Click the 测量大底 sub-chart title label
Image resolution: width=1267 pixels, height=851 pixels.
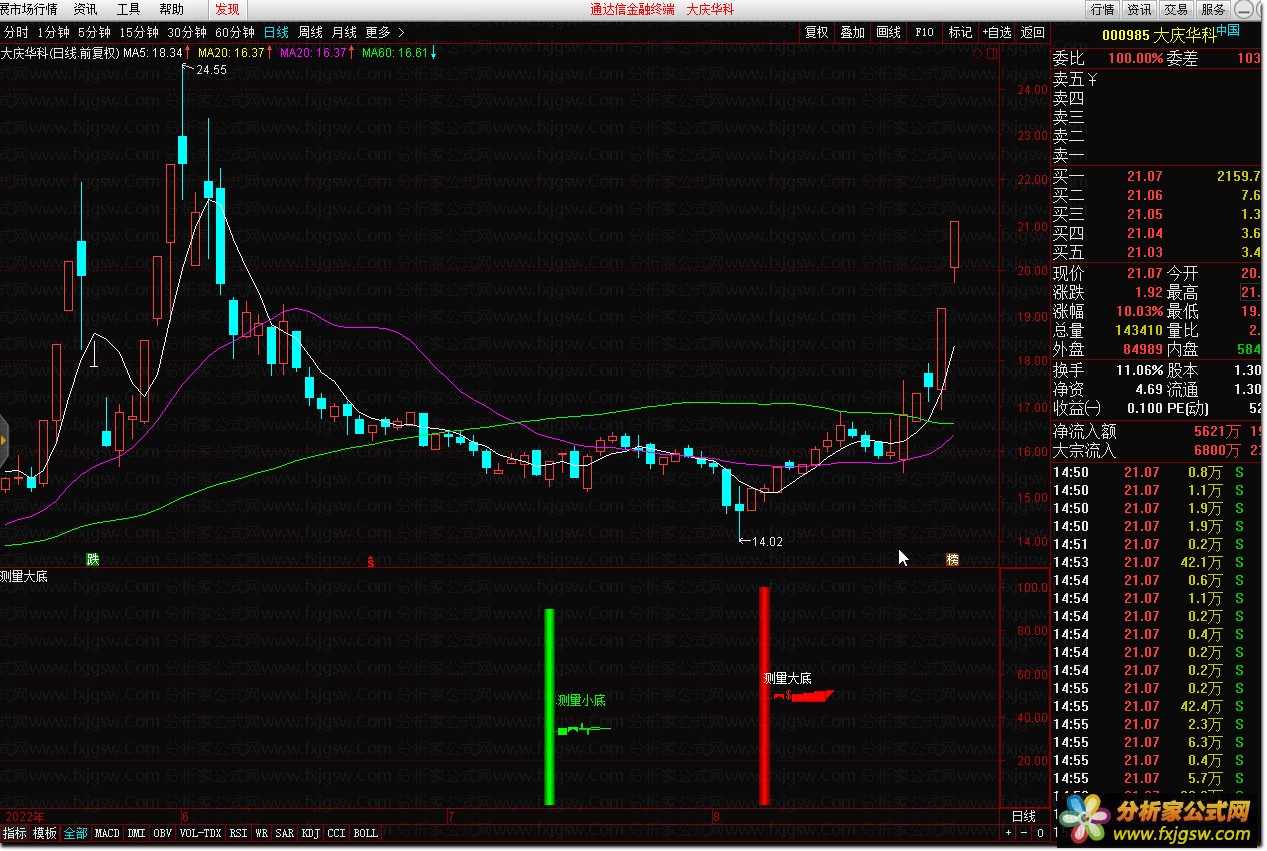tap(25, 577)
